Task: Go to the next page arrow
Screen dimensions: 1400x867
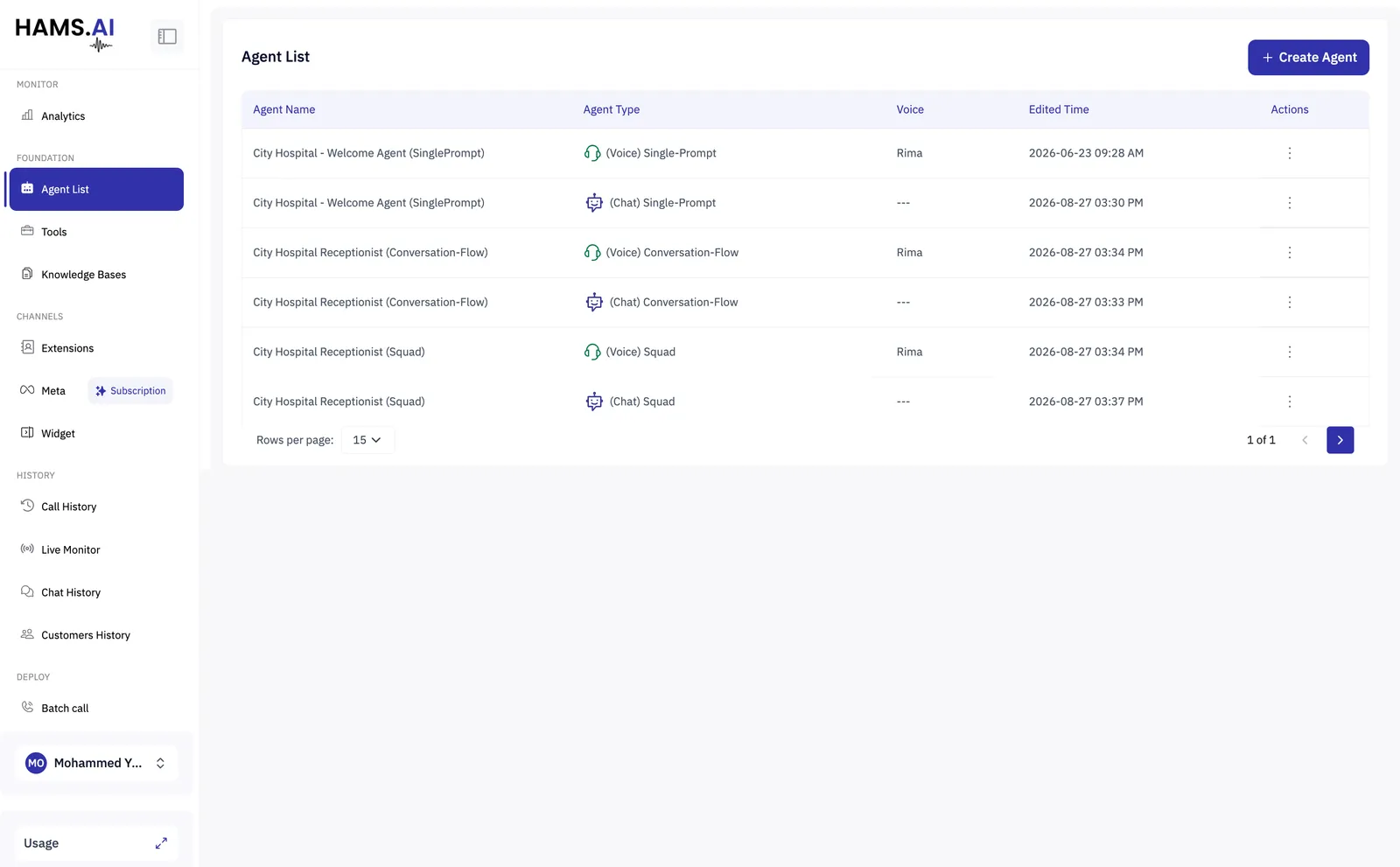Action: 1340,440
